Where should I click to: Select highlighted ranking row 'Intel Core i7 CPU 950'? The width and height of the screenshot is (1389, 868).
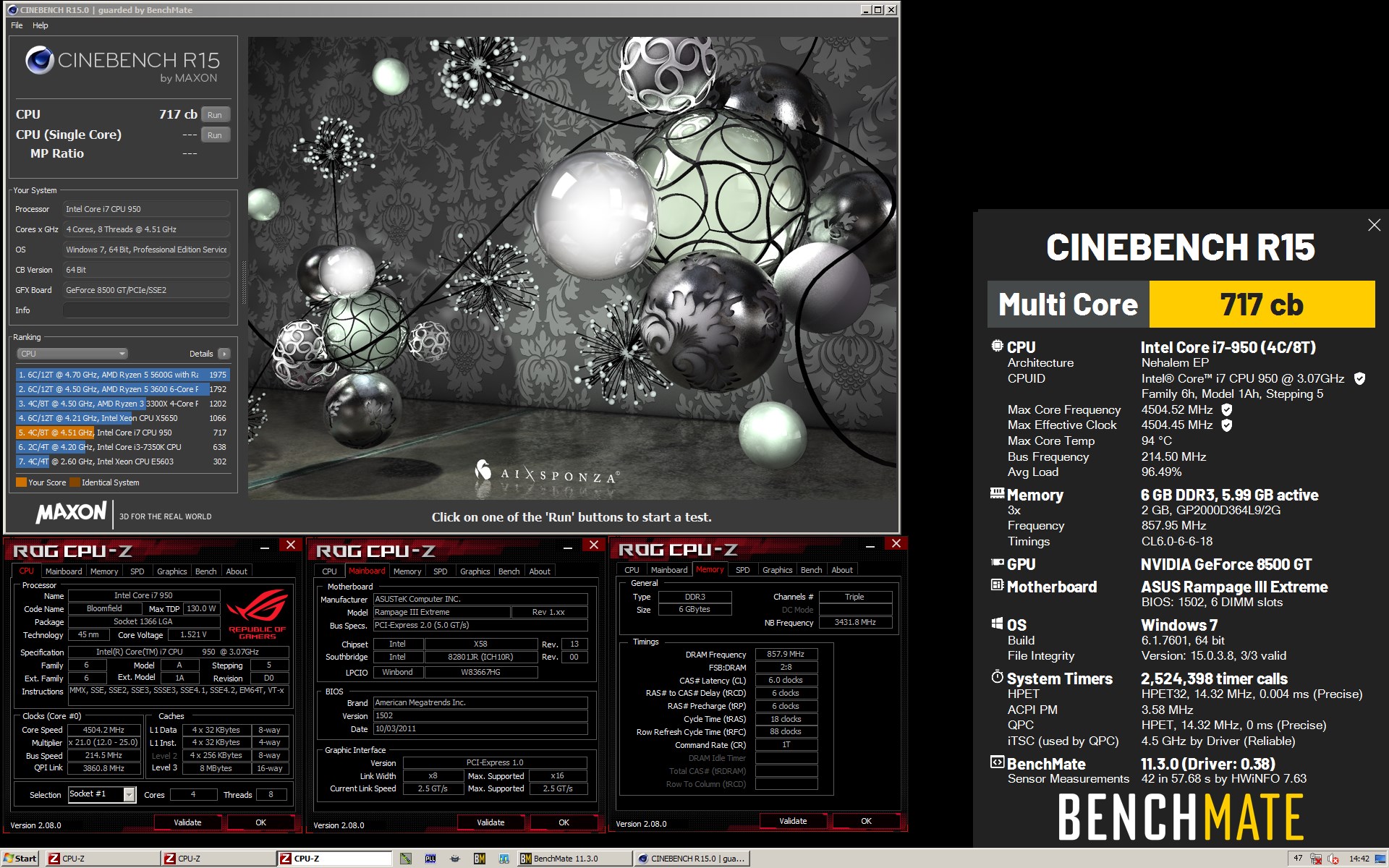[122, 433]
